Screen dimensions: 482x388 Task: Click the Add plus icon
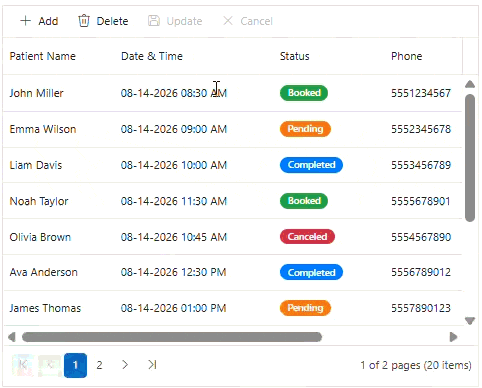point(26,21)
